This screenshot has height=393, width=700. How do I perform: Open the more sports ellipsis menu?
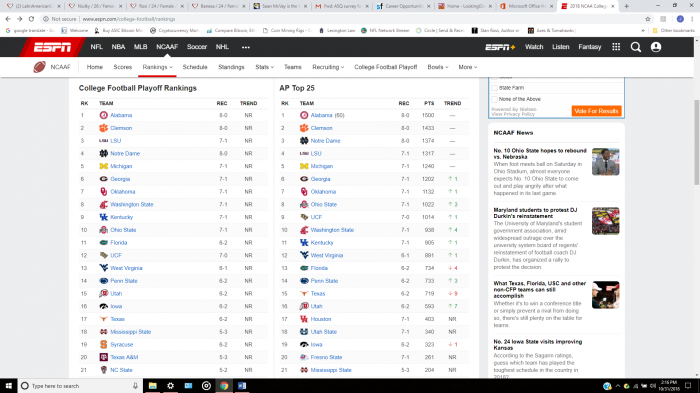click(x=246, y=47)
